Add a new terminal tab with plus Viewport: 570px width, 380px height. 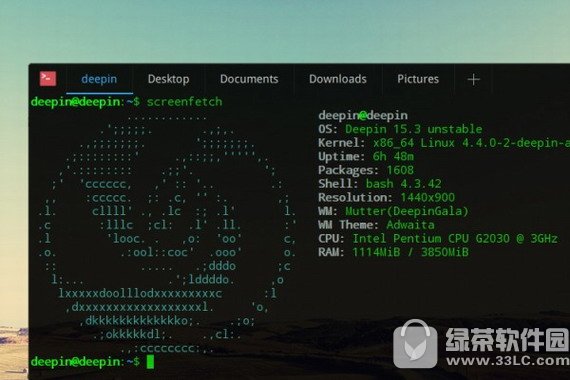[x=473, y=79]
